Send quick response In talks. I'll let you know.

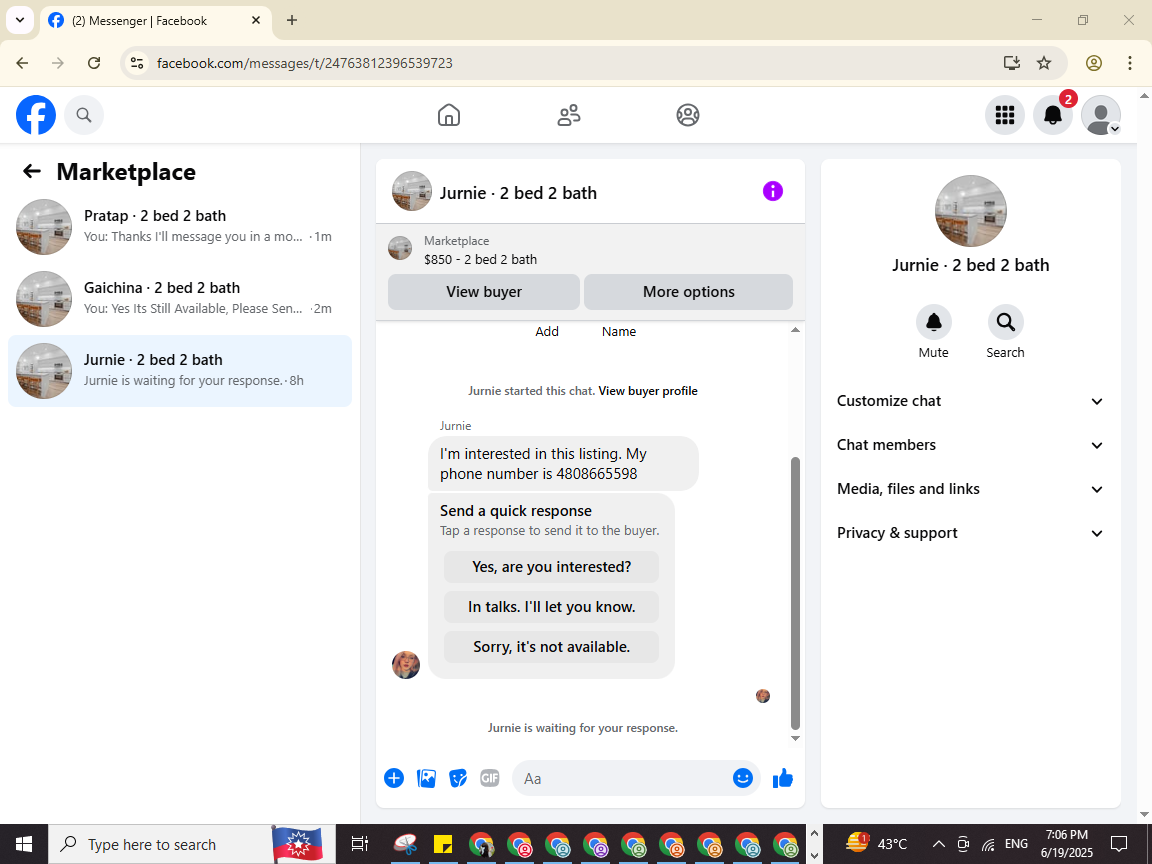point(551,607)
